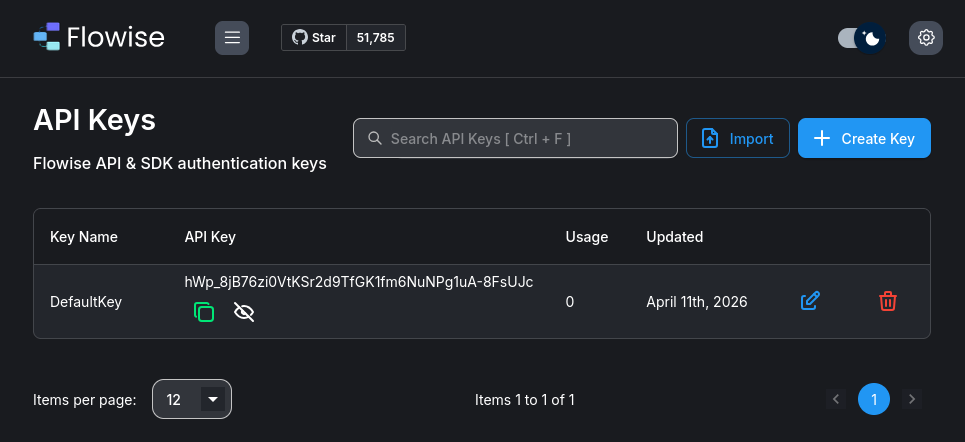The width and height of the screenshot is (965, 442).
Task: Hide the DefaultKey API key value
Action: point(244,312)
